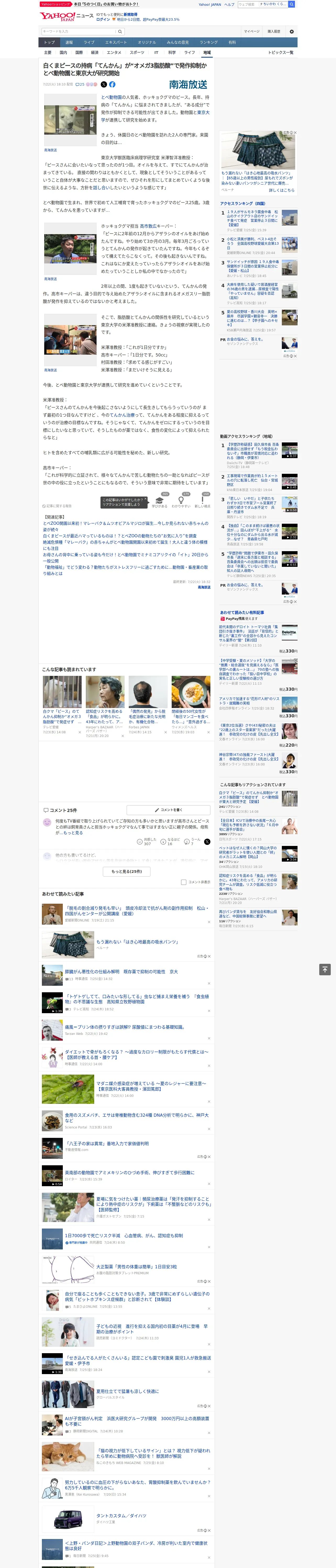Screen dimensions: 336x1568
Task: Click the 'コメントを書く' button
Action: pyautogui.click(x=169, y=810)
